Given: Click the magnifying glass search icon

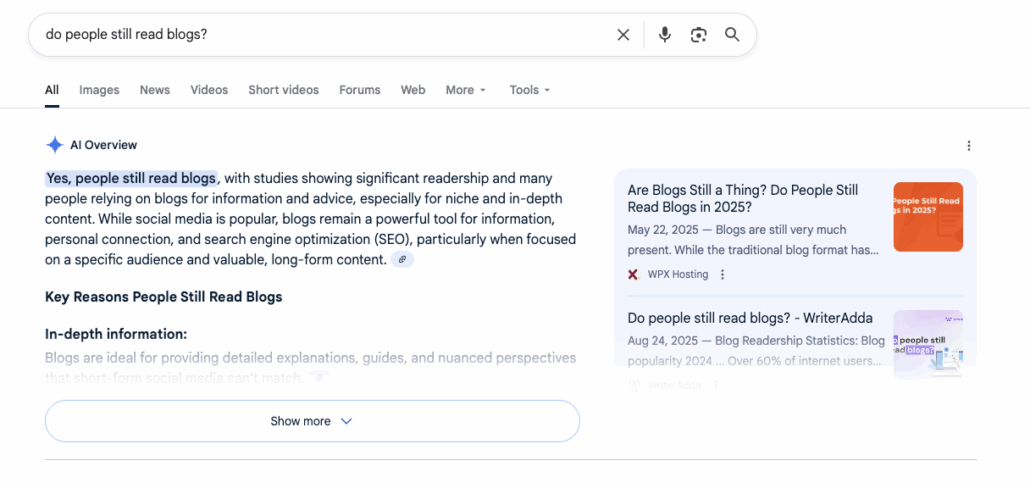Looking at the screenshot, I should click(x=732, y=35).
